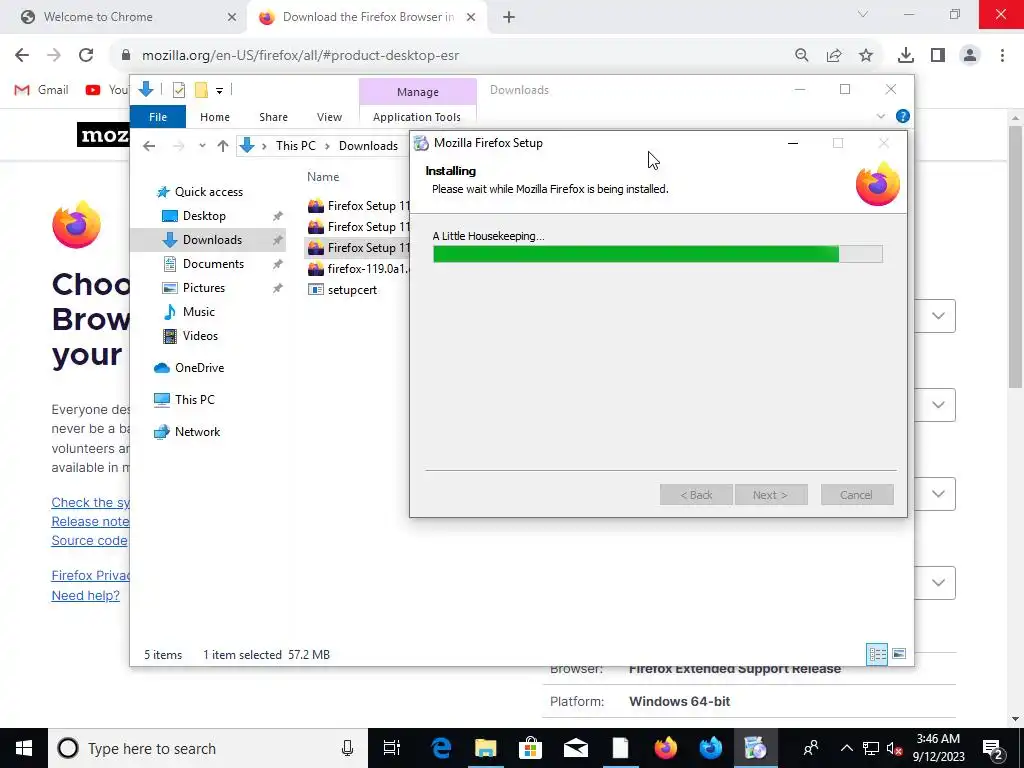
Task: Go up one folder level in Explorer
Action: click(x=223, y=146)
